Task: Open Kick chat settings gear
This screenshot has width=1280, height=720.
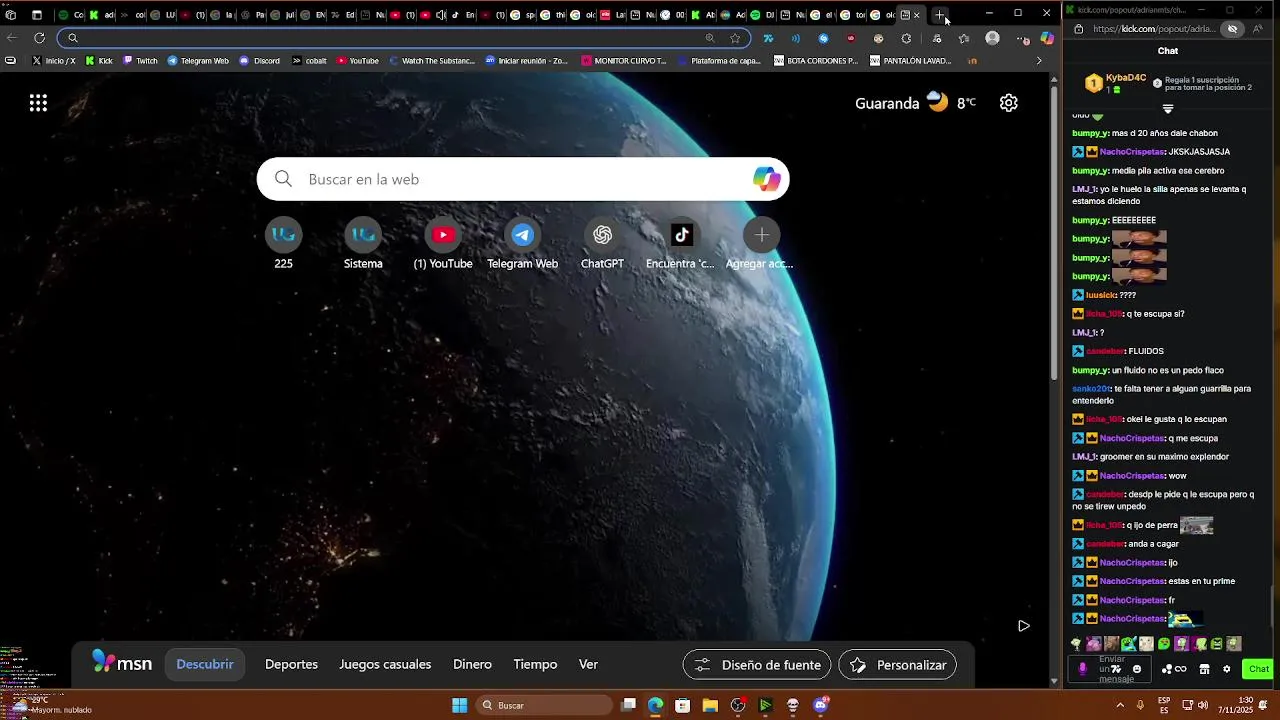Action: (1226, 669)
